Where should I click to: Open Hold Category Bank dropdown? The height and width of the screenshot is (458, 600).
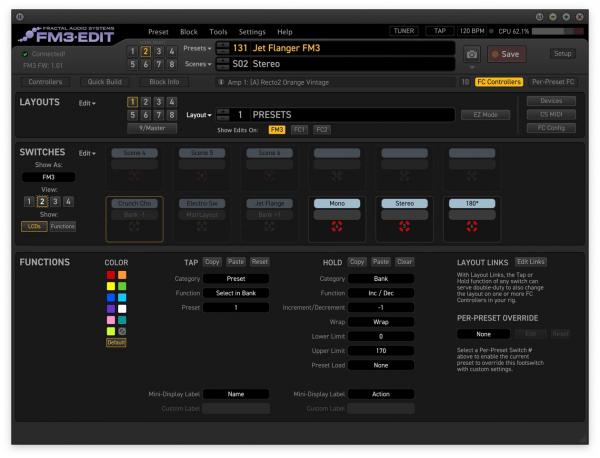click(x=381, y=279)
